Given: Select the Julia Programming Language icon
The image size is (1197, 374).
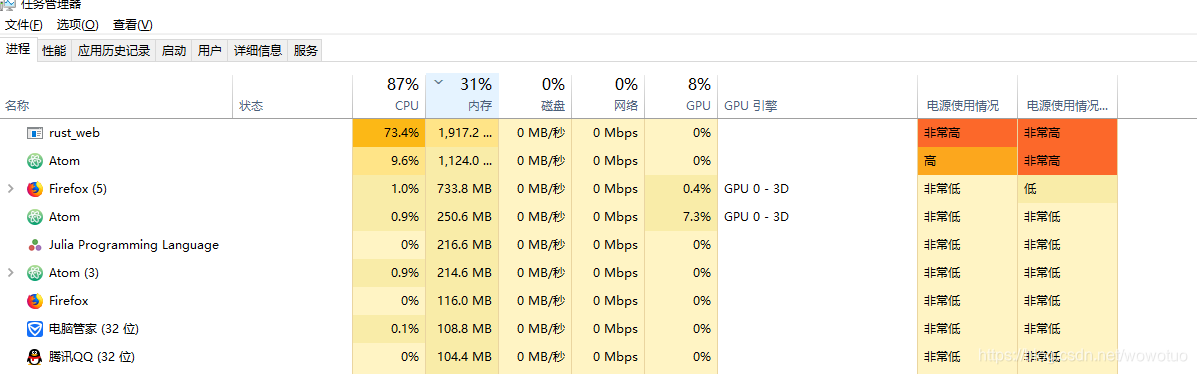Looking at the screenshot, I should [34, 245].
